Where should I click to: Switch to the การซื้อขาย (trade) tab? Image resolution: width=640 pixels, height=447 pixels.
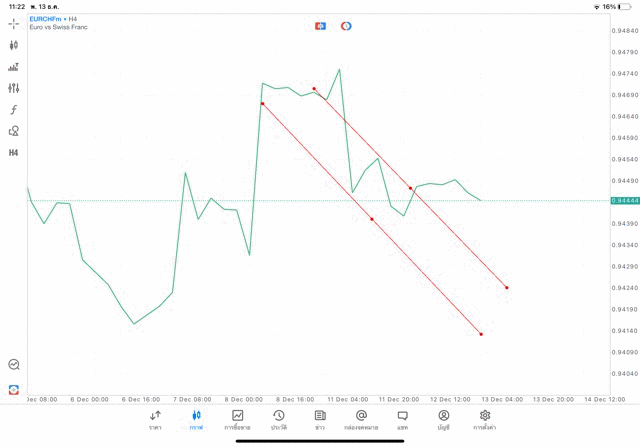(x=238, y=420)
